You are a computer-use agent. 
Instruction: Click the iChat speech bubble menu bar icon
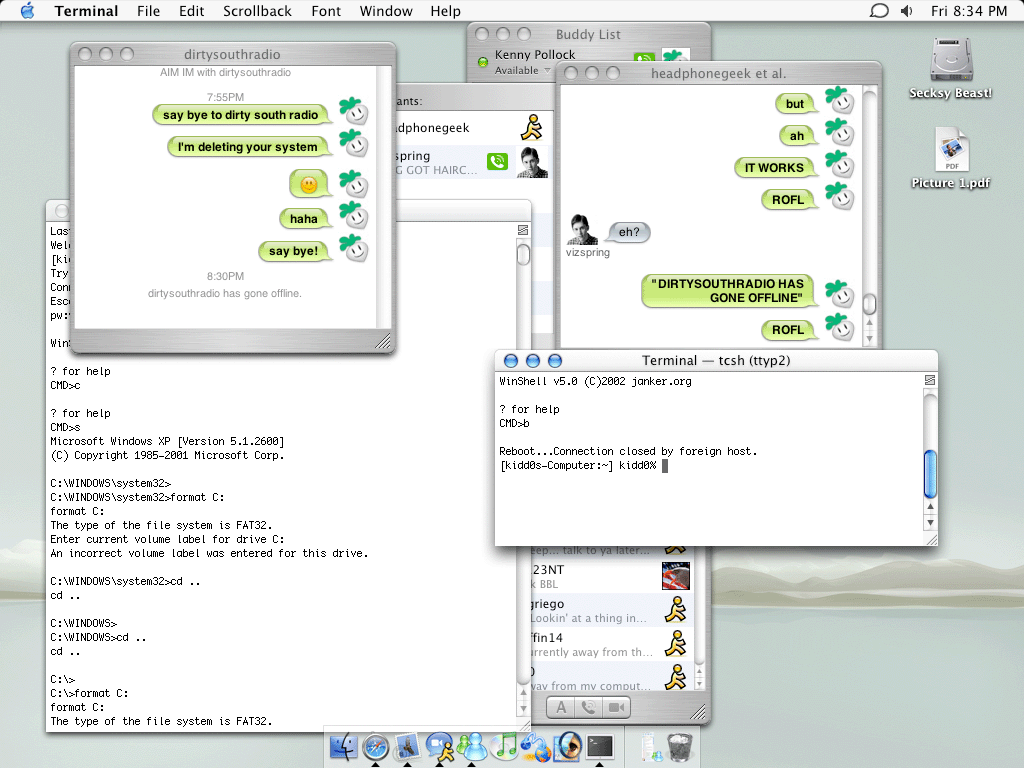pos(879,10)
